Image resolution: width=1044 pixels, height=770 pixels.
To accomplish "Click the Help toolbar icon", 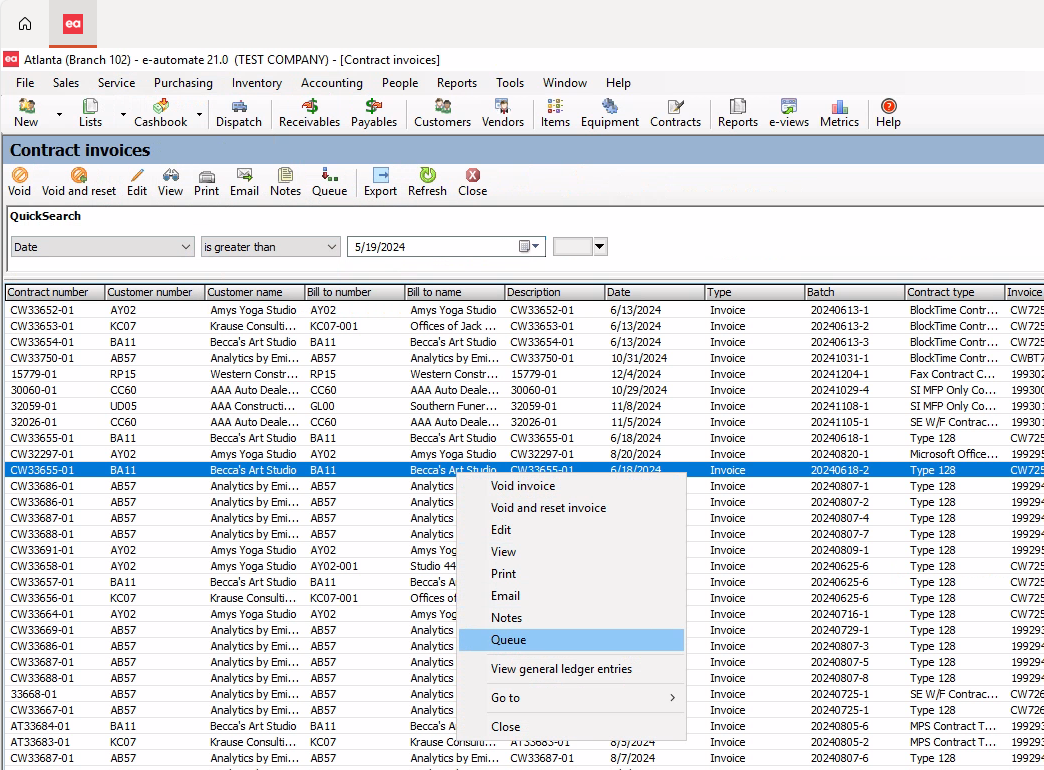I will click(888, 113).
